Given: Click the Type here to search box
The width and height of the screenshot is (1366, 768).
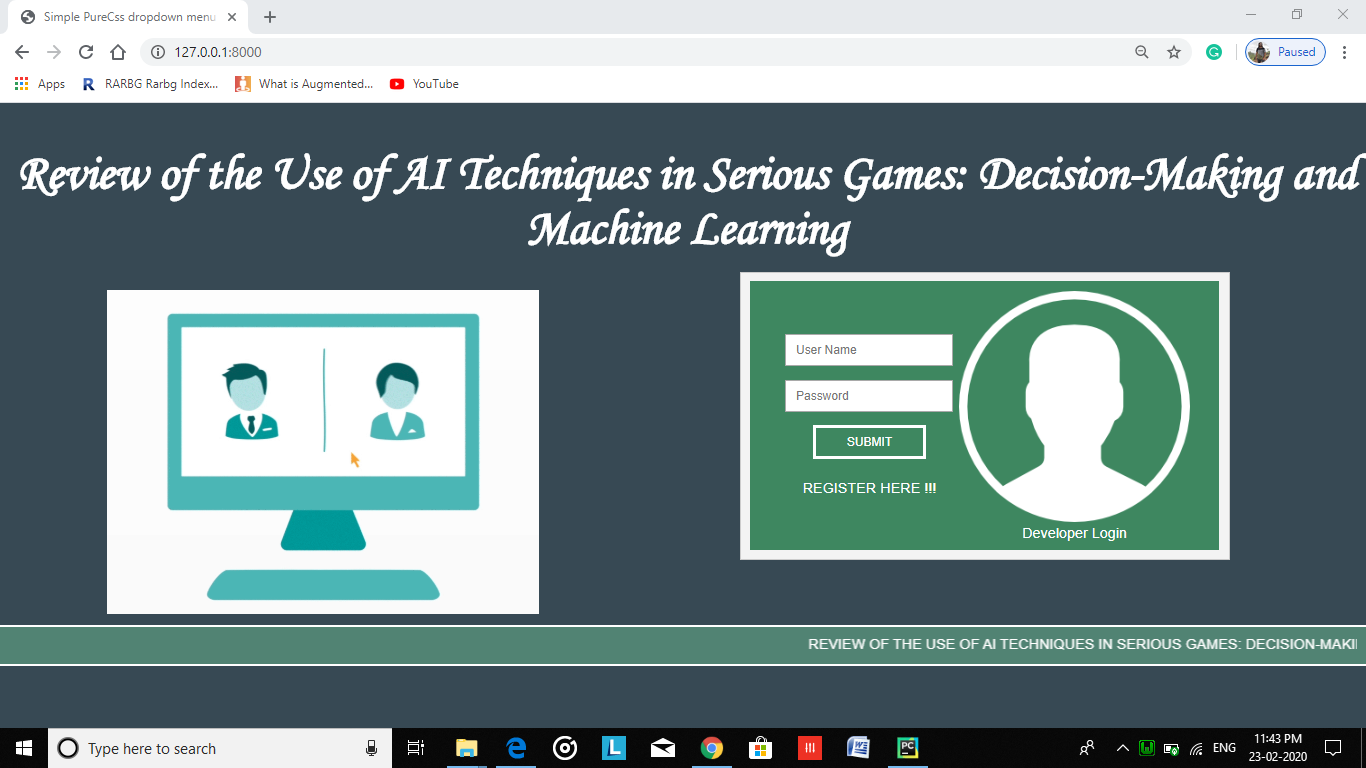Looking at the screenshot, I should pyautogui.click(x=218, y=748).
